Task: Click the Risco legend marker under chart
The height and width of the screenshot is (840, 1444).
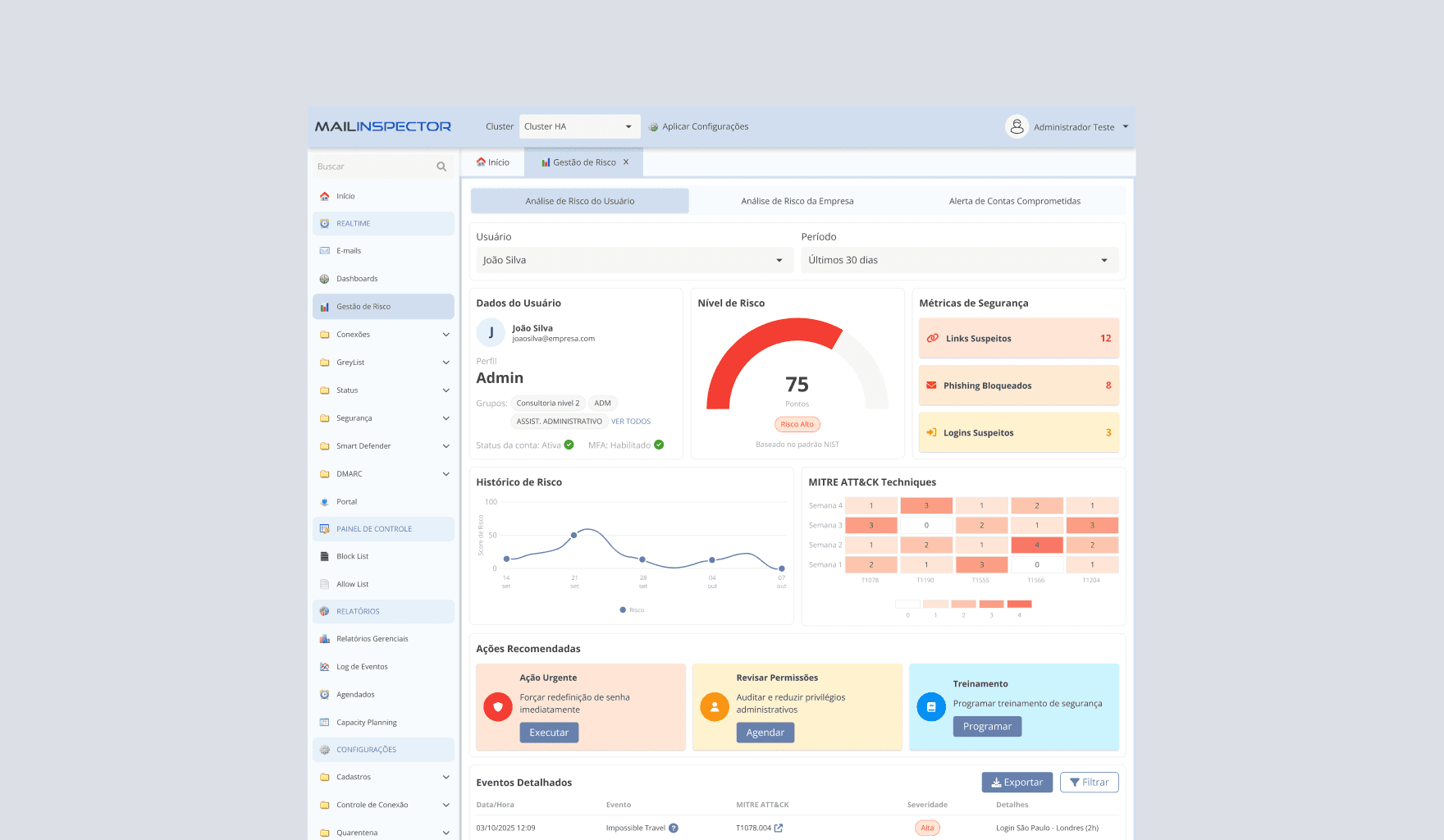Action: pos(623,610)
